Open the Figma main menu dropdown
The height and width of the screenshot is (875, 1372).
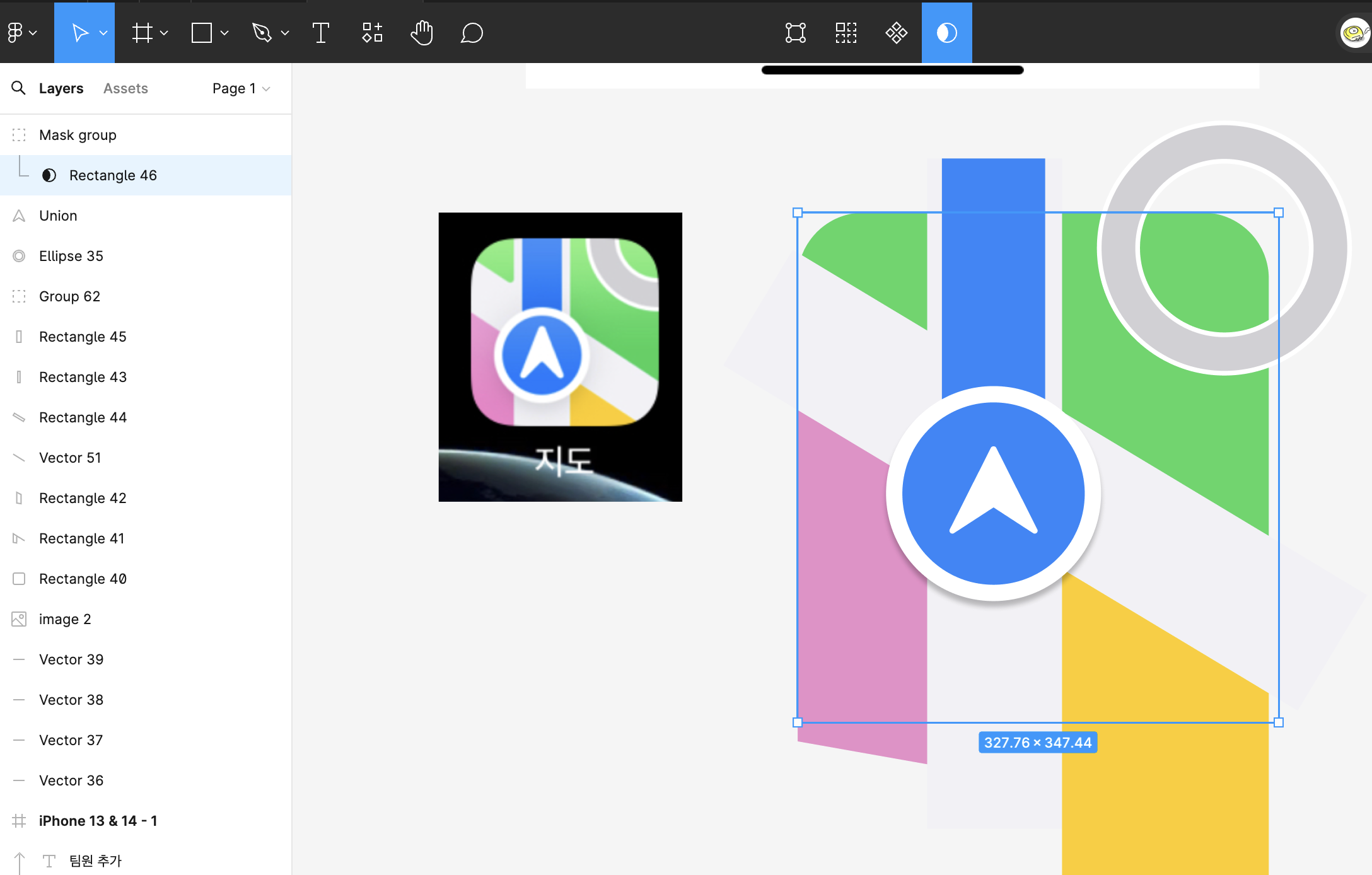21,33
